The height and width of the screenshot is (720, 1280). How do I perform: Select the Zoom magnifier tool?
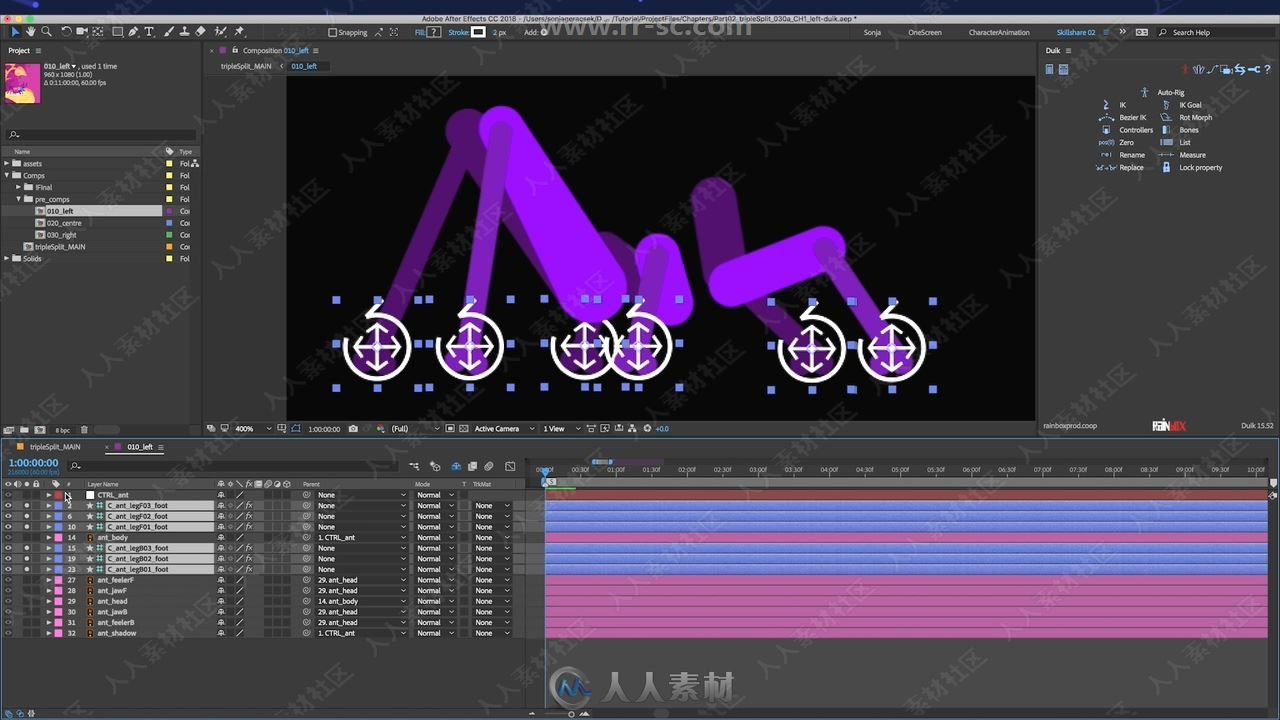click(47, 32)
